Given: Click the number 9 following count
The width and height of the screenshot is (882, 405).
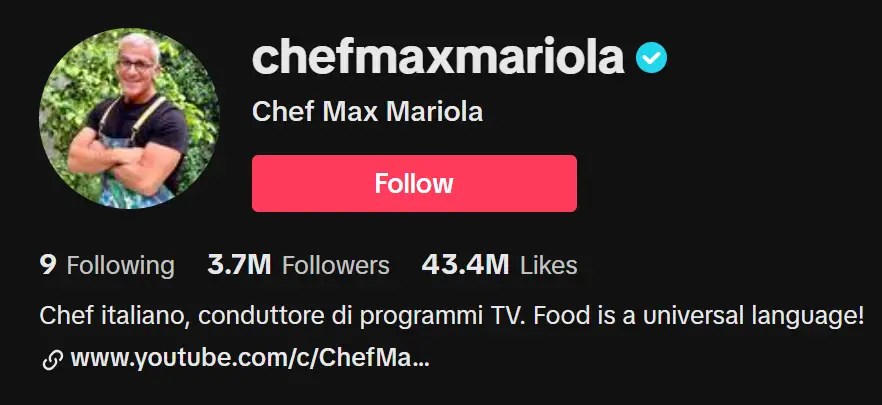Looking at the screenshot, I should tap(48, 264).
